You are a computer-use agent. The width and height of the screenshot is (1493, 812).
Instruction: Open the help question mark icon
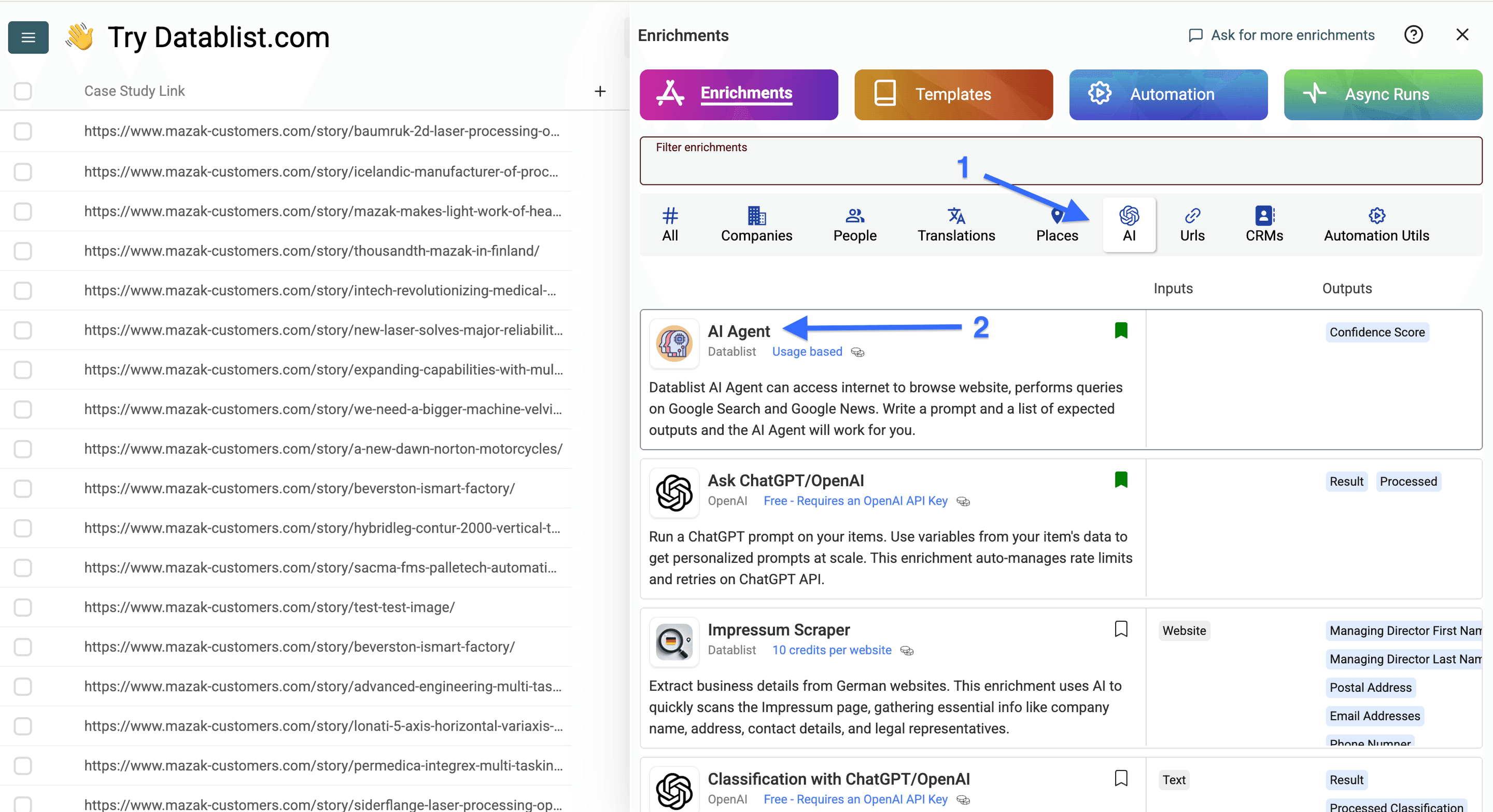point(1413,35)
